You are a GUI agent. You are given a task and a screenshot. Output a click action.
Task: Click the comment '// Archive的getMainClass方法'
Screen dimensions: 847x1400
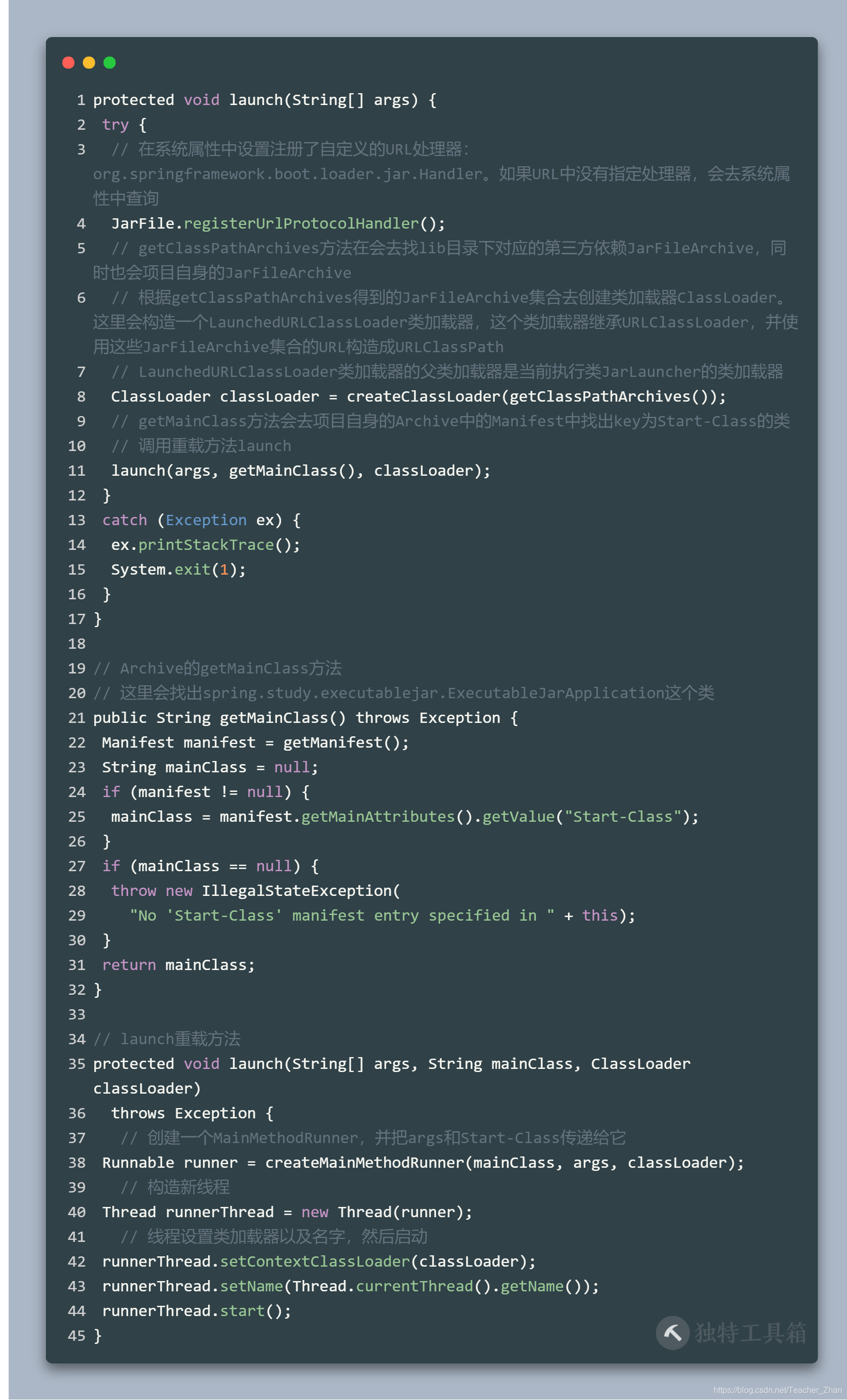(x=218, y=668)
